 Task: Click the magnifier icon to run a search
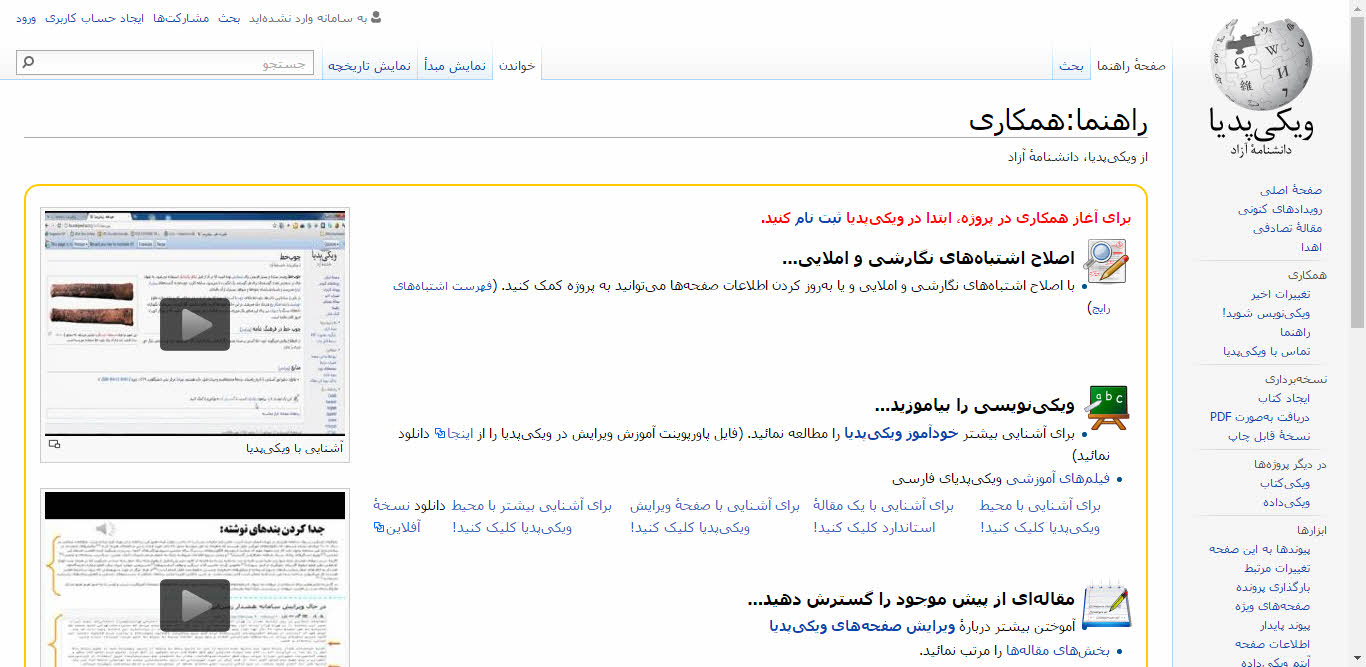pos(28,61)
